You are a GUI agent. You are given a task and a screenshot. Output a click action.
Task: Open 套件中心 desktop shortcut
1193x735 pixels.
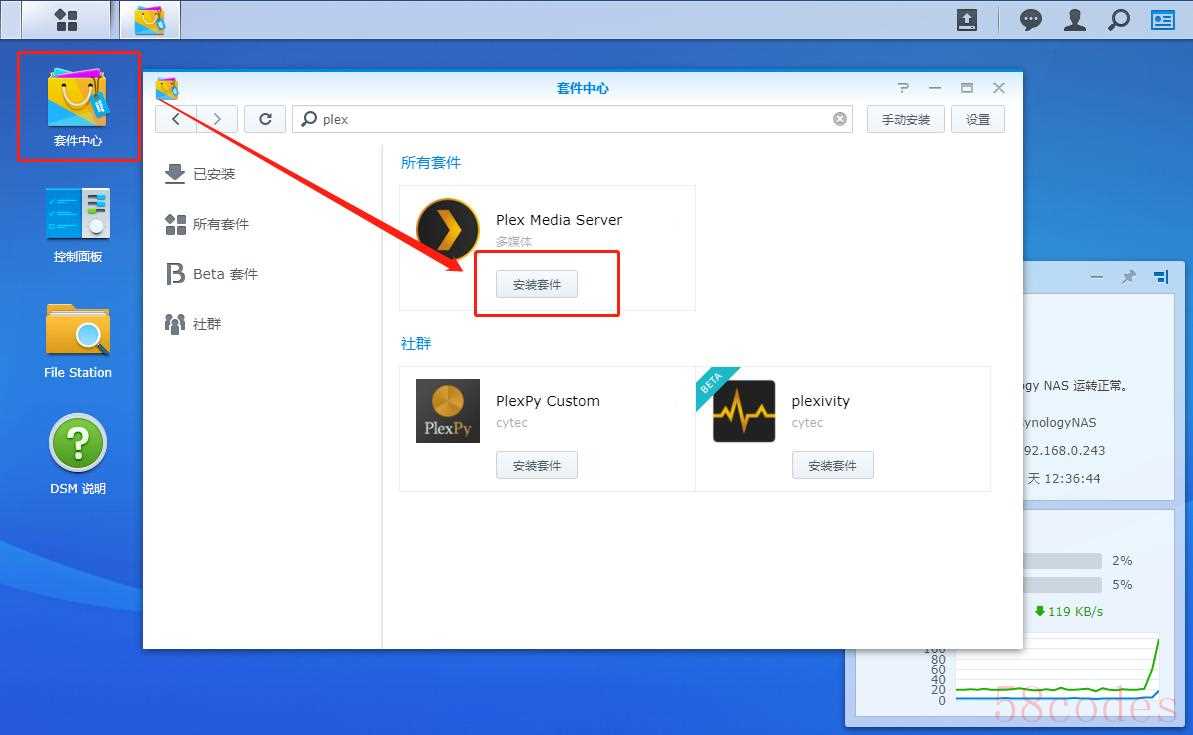(78, 107)
